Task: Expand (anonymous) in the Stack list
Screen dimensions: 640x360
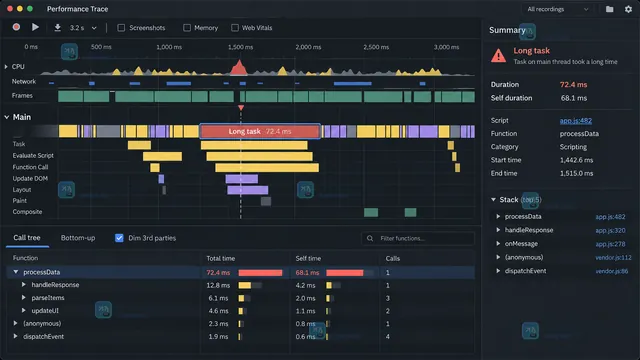Action: click(498, 257)
